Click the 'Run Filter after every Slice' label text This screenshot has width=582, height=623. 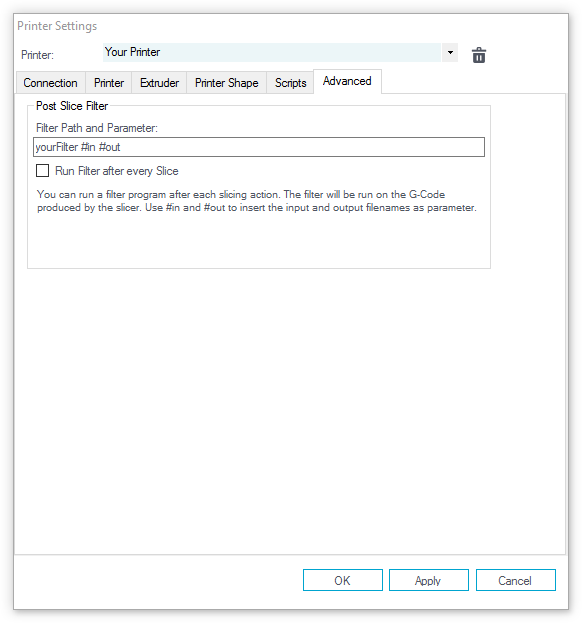coord(117,171)
